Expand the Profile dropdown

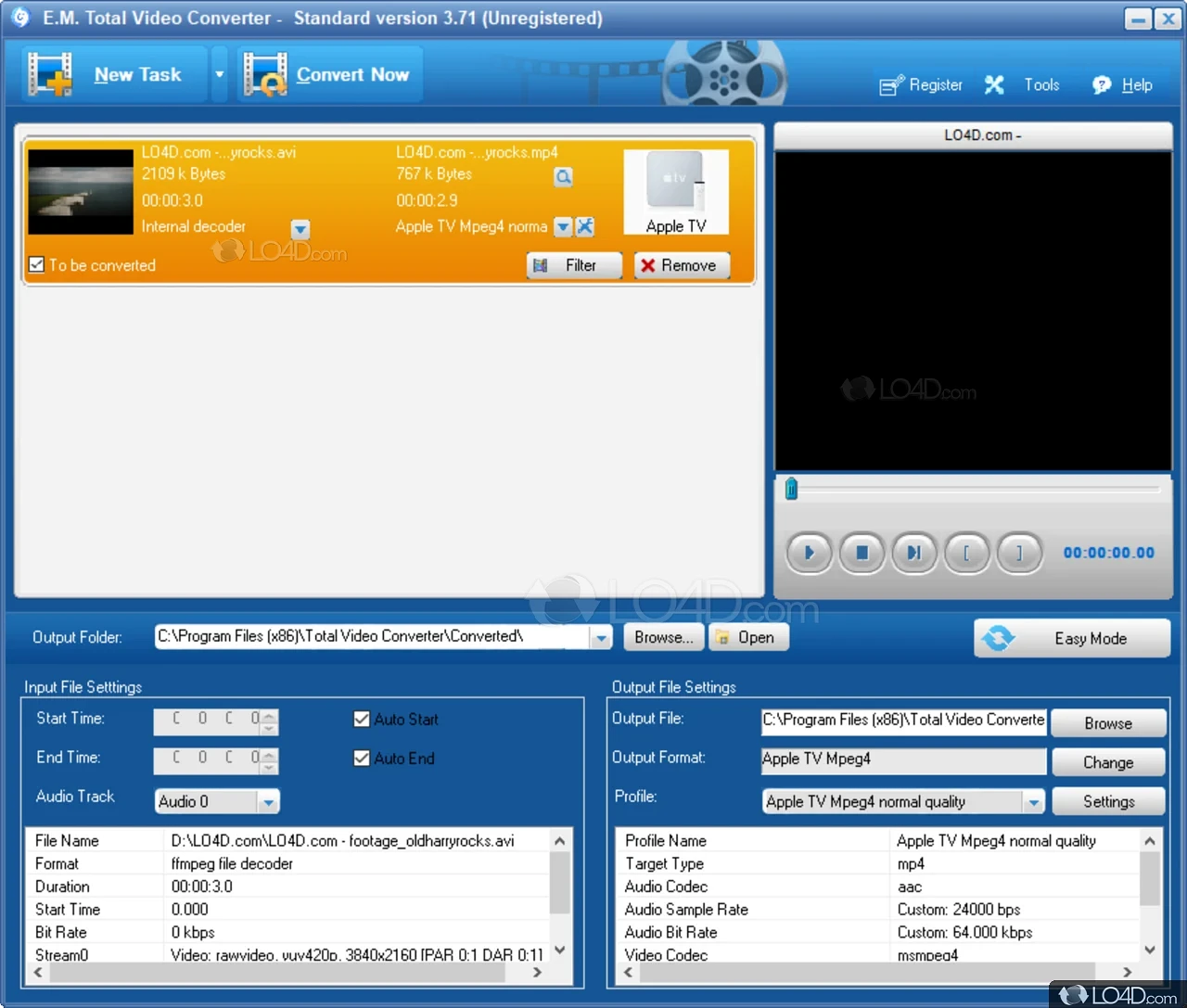1033,802
